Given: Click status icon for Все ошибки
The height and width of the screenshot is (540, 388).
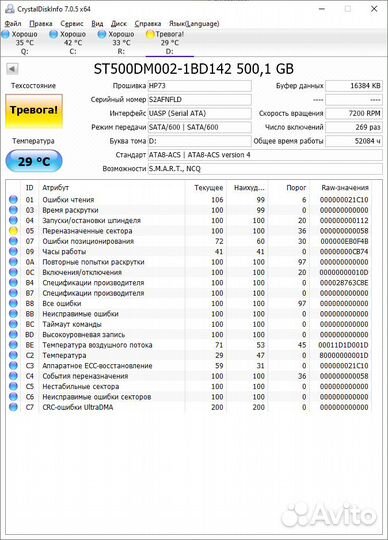Looking at the screenshot, I should (x=13, y=303).
